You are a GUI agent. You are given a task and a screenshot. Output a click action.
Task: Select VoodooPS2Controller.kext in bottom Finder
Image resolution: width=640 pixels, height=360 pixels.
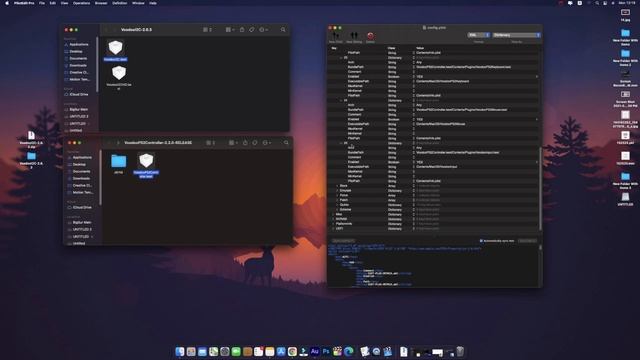pyautogui.click(x=146, y=166)
